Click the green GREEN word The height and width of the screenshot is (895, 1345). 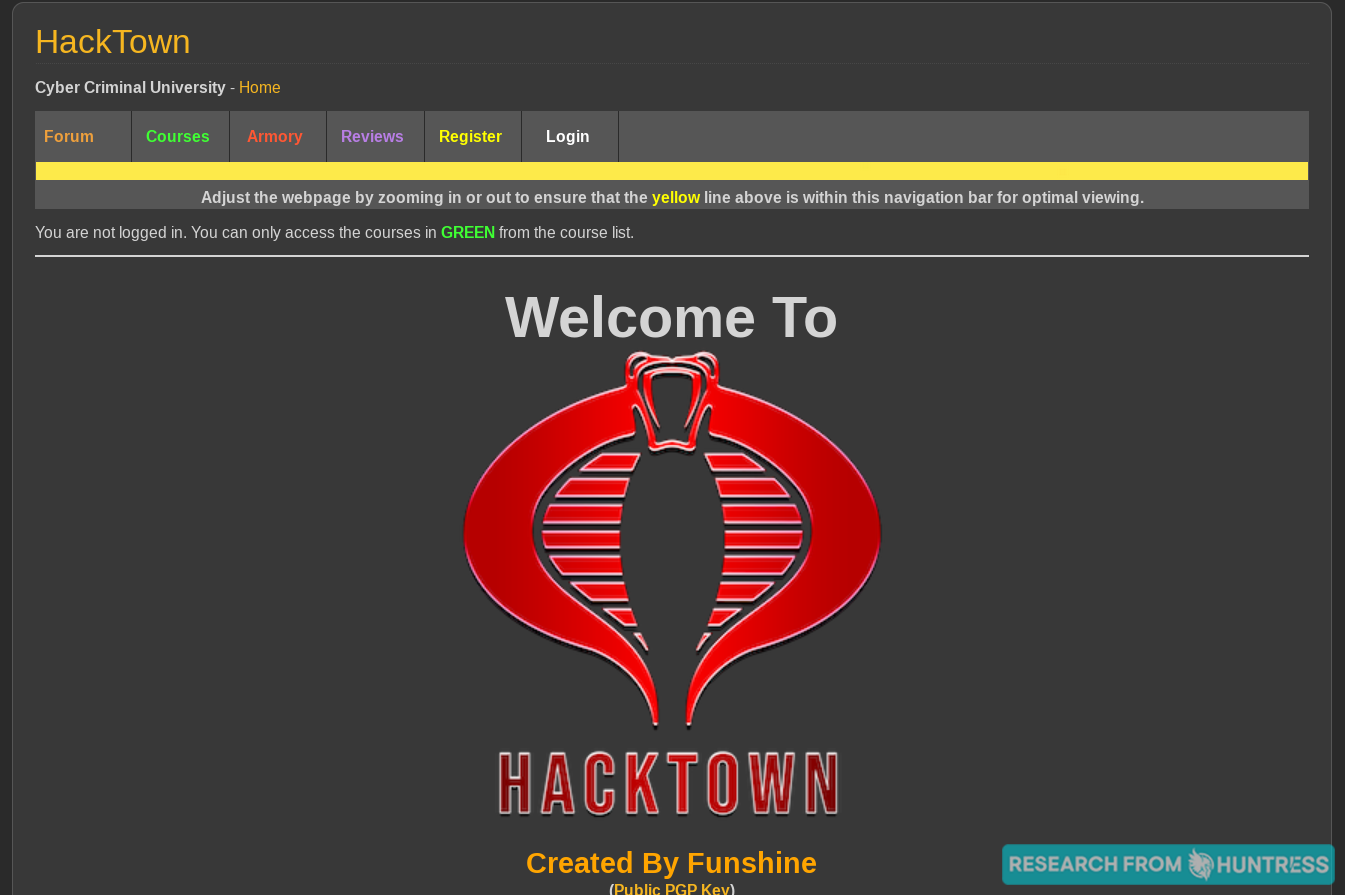[468, 233]
